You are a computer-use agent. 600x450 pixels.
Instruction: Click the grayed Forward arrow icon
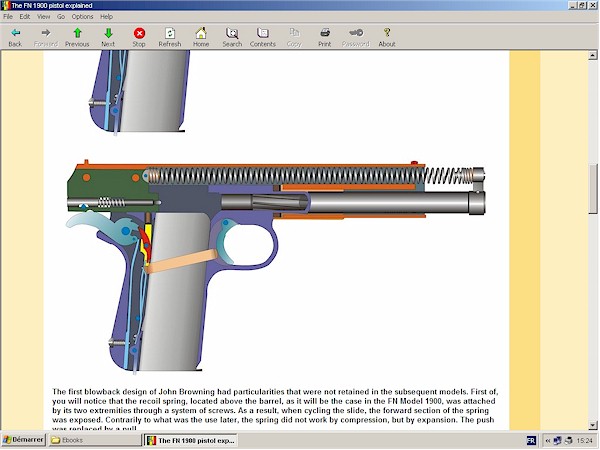pyautogui.click(x=46, y=33)
